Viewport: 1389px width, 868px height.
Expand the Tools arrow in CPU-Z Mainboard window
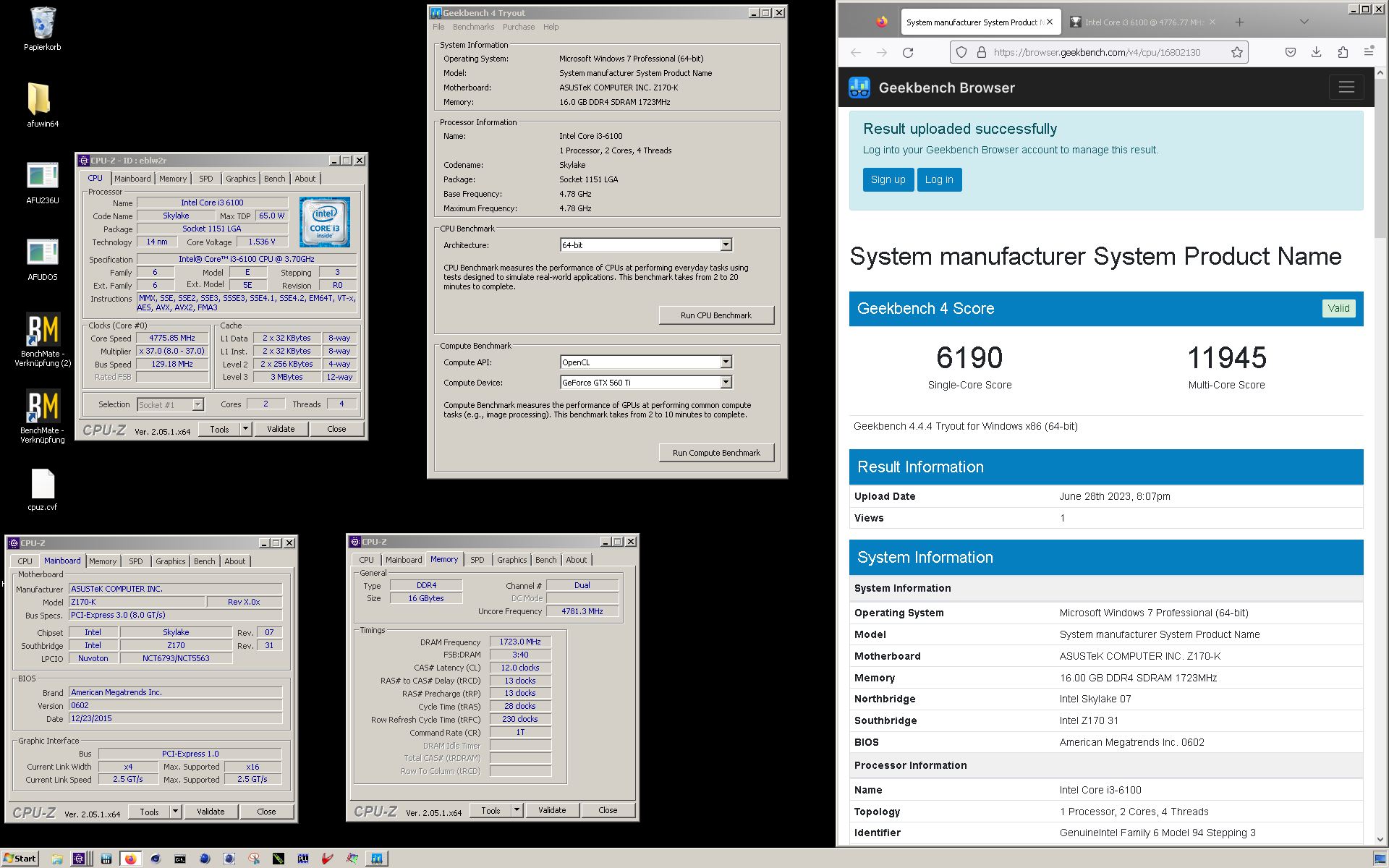pos(175,812)
